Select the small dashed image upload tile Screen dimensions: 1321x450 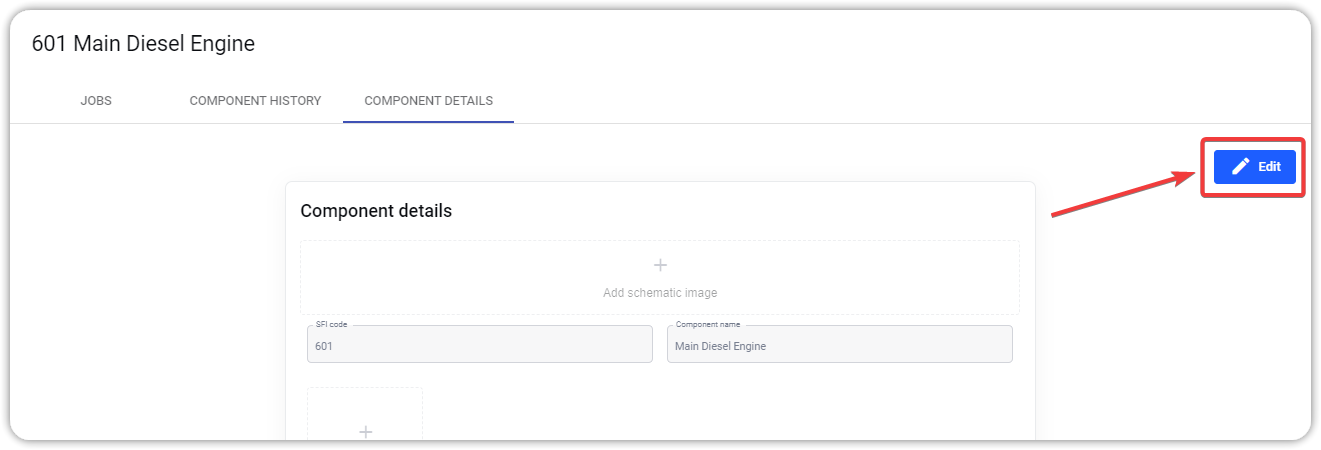[x=365, y=414]
